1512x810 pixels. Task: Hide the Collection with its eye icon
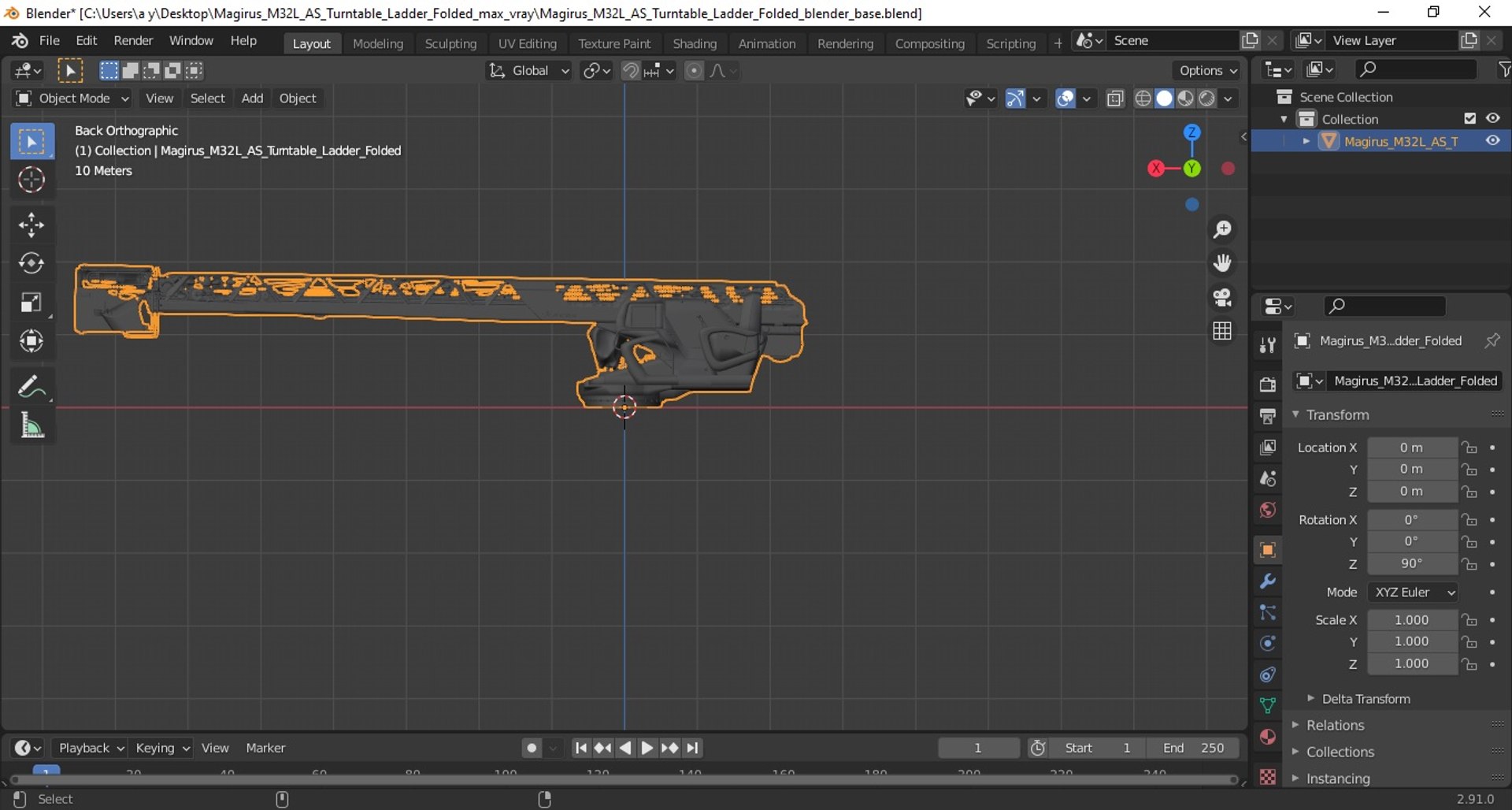1492,119
